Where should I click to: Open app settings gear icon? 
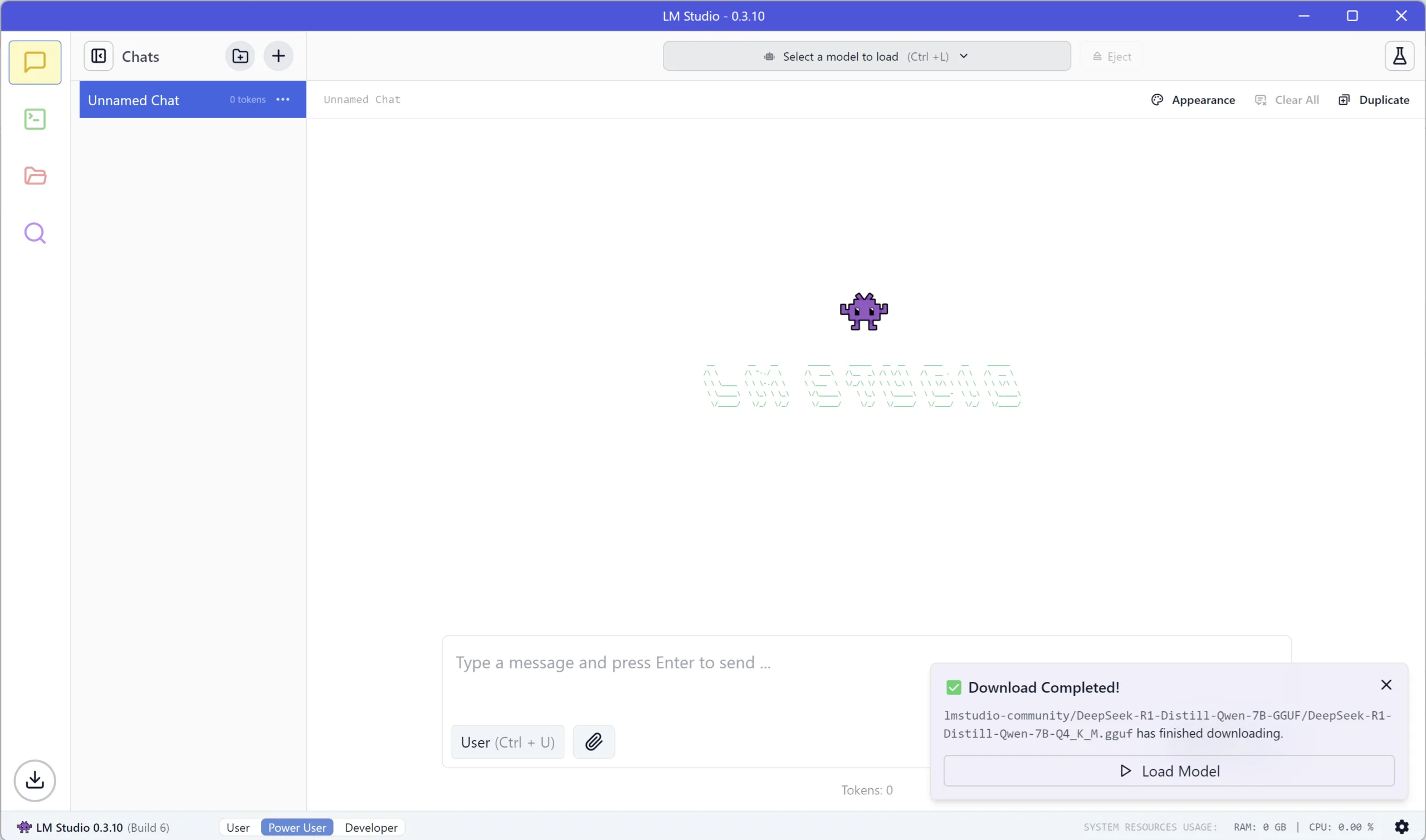click(x=1401, y=827)
